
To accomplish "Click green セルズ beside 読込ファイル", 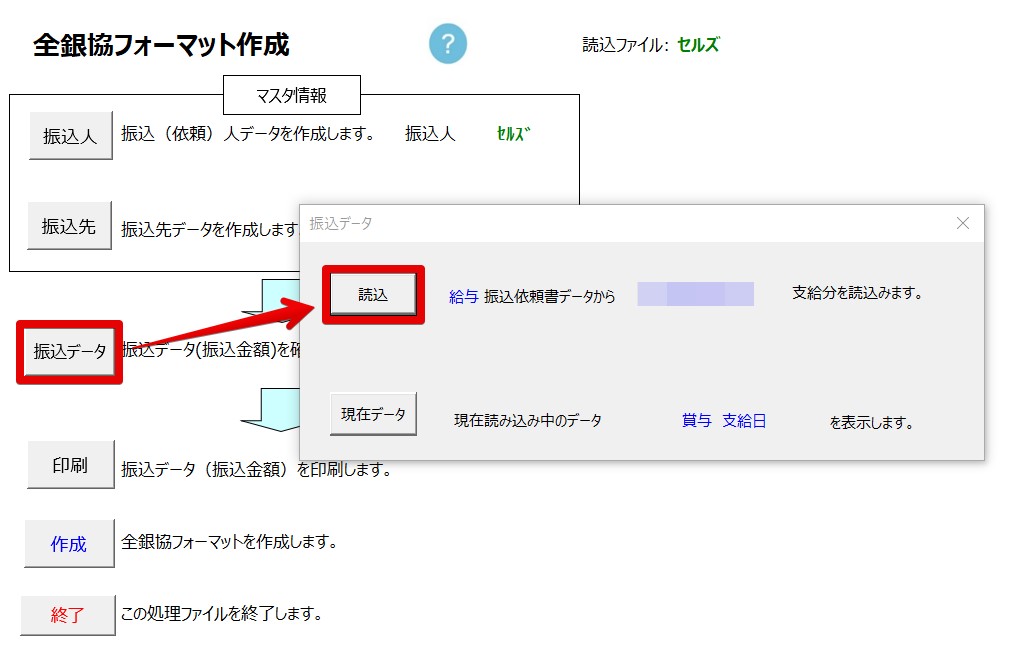I will click(698, 45).
